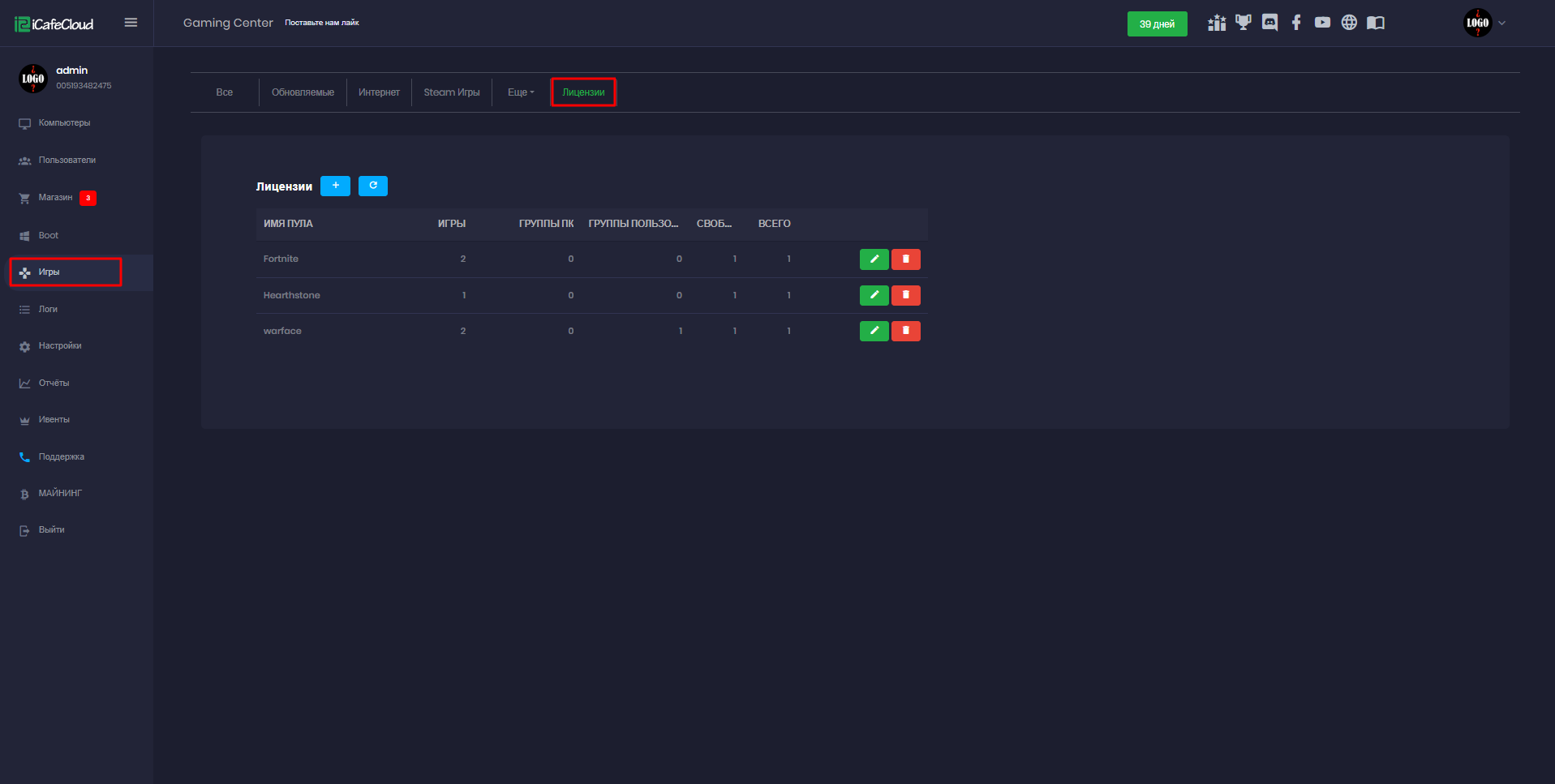Image resolution: width=1555 pixels, height=784 pixels.
Task: Open the Facebook icon in header
Action: click(1296, 23)
